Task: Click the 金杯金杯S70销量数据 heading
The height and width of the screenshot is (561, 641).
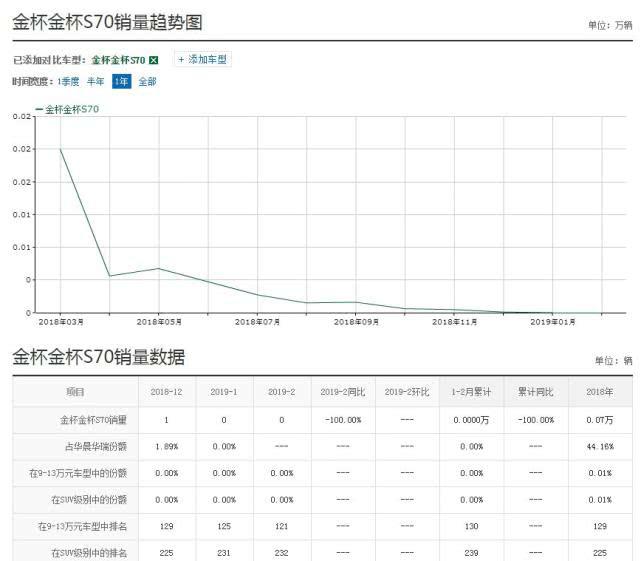Action: click(99, 357)
